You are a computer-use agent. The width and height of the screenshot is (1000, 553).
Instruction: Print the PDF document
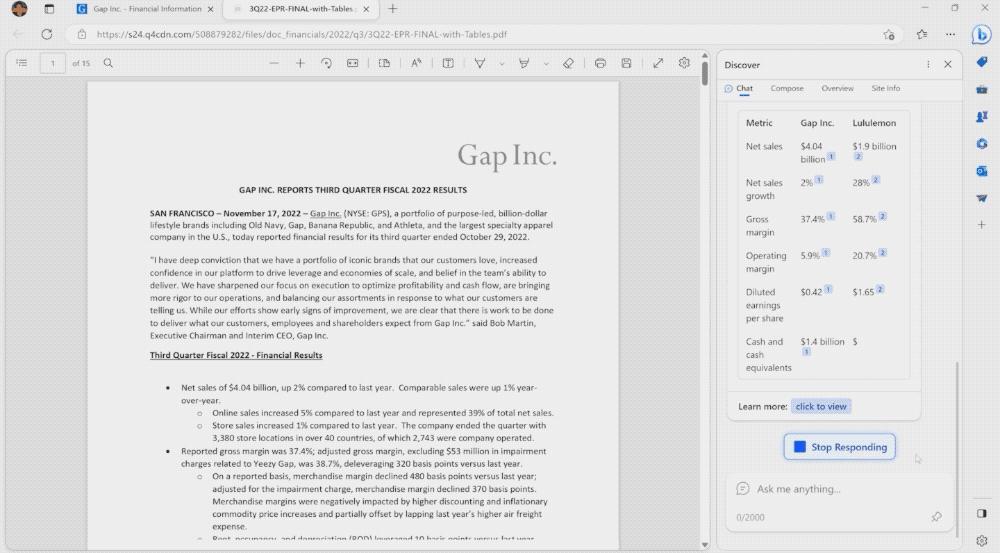point(600,63)
